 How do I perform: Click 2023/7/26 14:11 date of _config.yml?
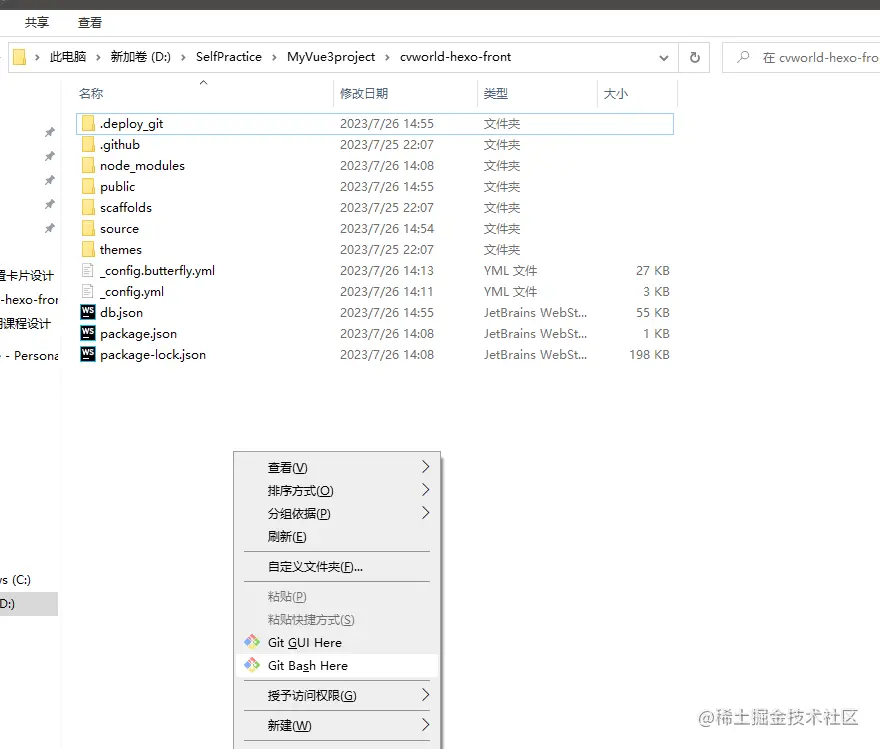tap(387, 291)
